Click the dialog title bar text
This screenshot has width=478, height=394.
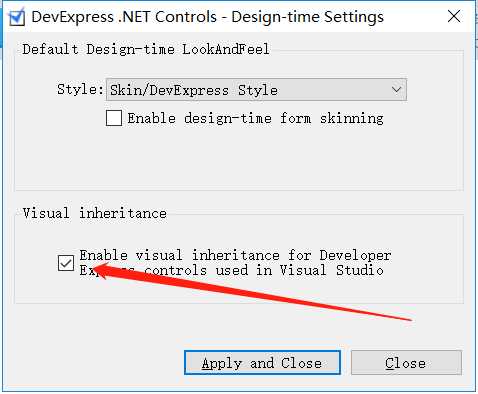pyautogui.click(x=207, y=17)
